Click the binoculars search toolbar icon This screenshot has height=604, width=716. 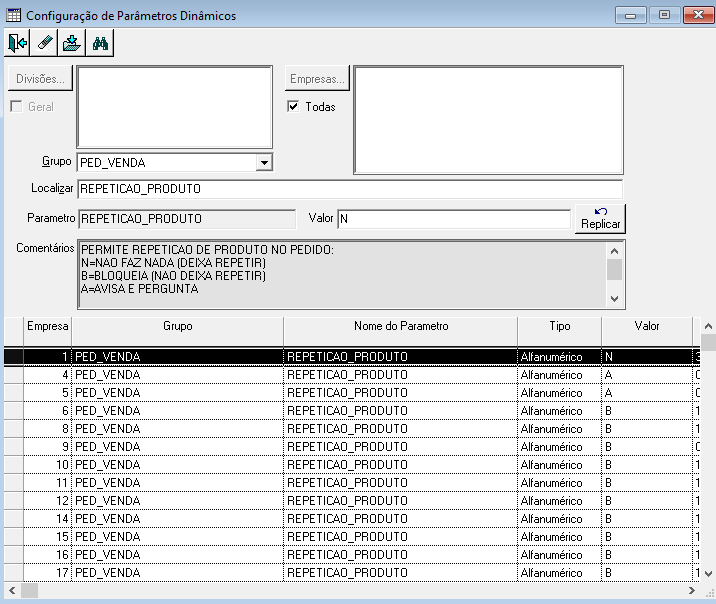click(x=100, y=43)
